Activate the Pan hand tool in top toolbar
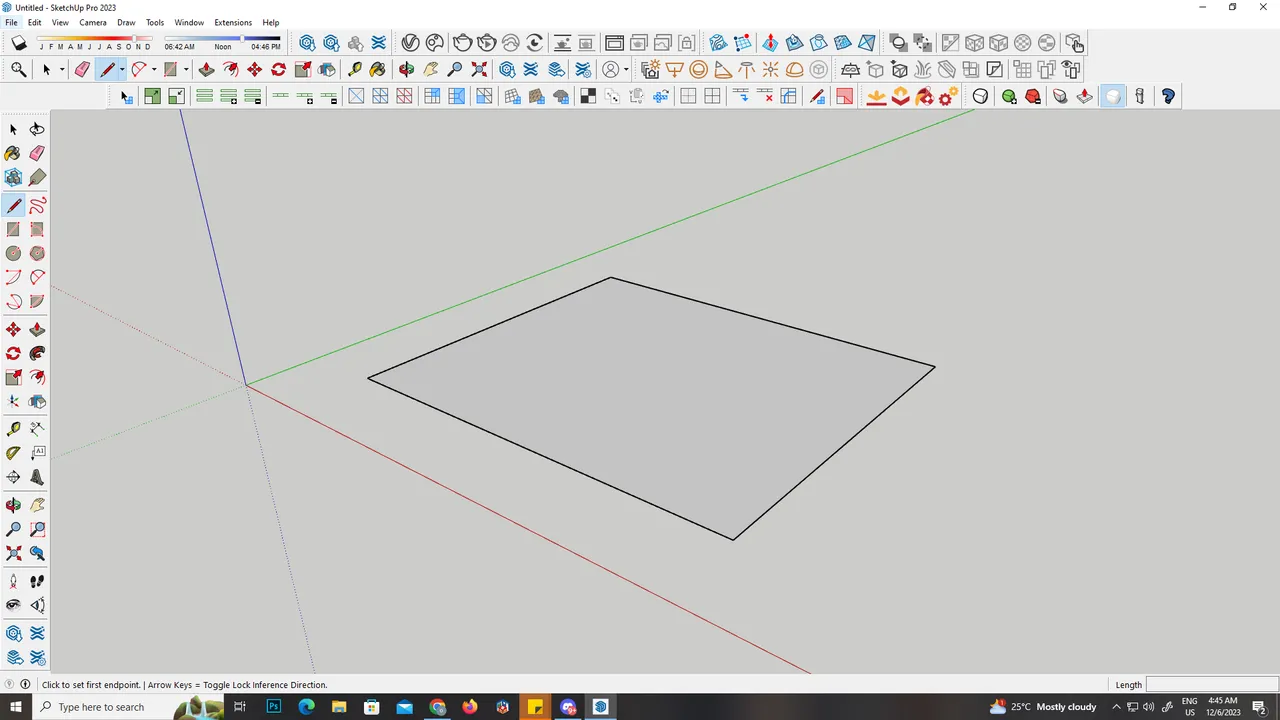The width and height of the screenshot is (1280, 720). click(x=430, y=69)
